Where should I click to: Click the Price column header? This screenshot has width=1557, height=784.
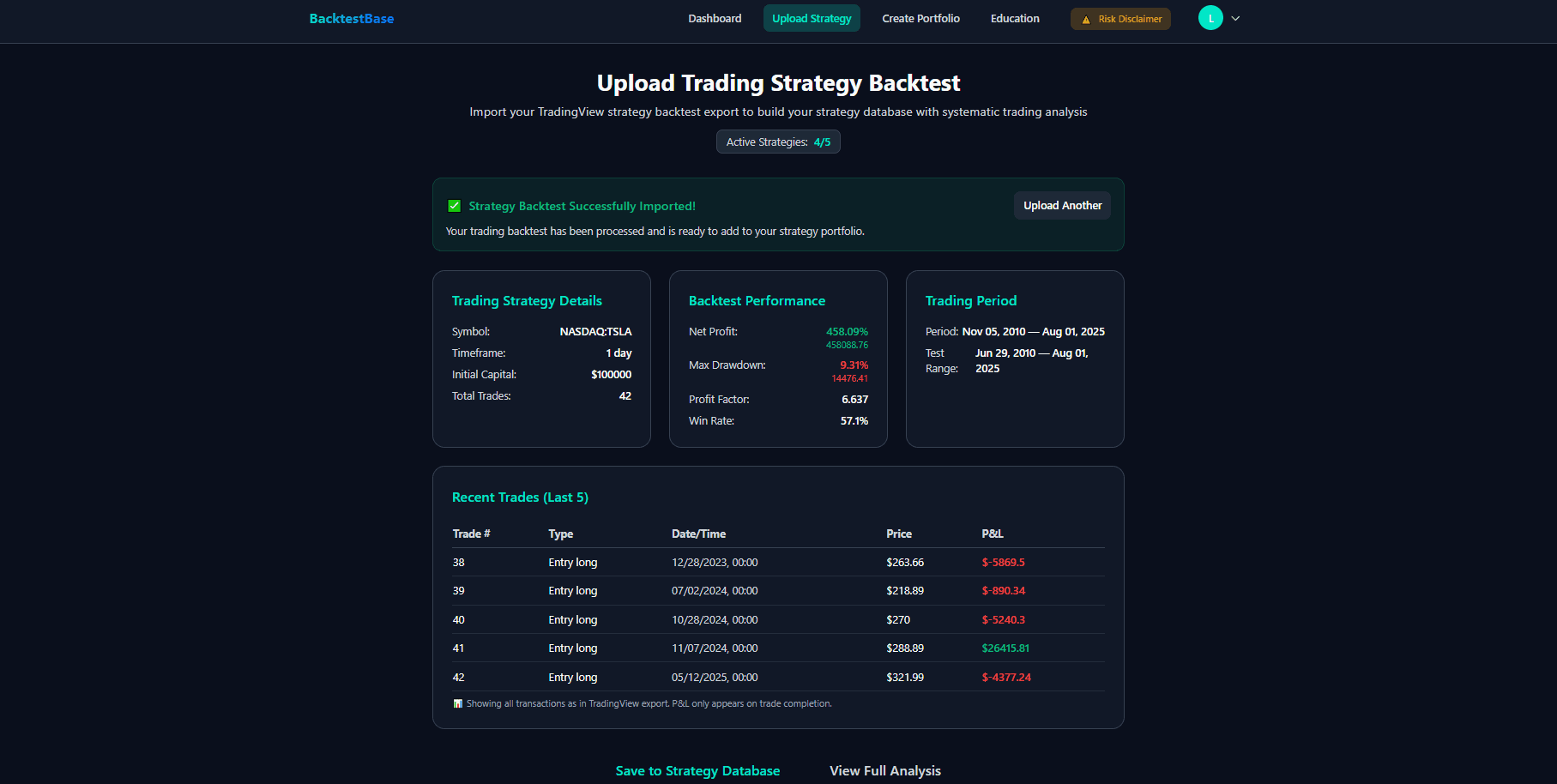[x=898, y=534]
